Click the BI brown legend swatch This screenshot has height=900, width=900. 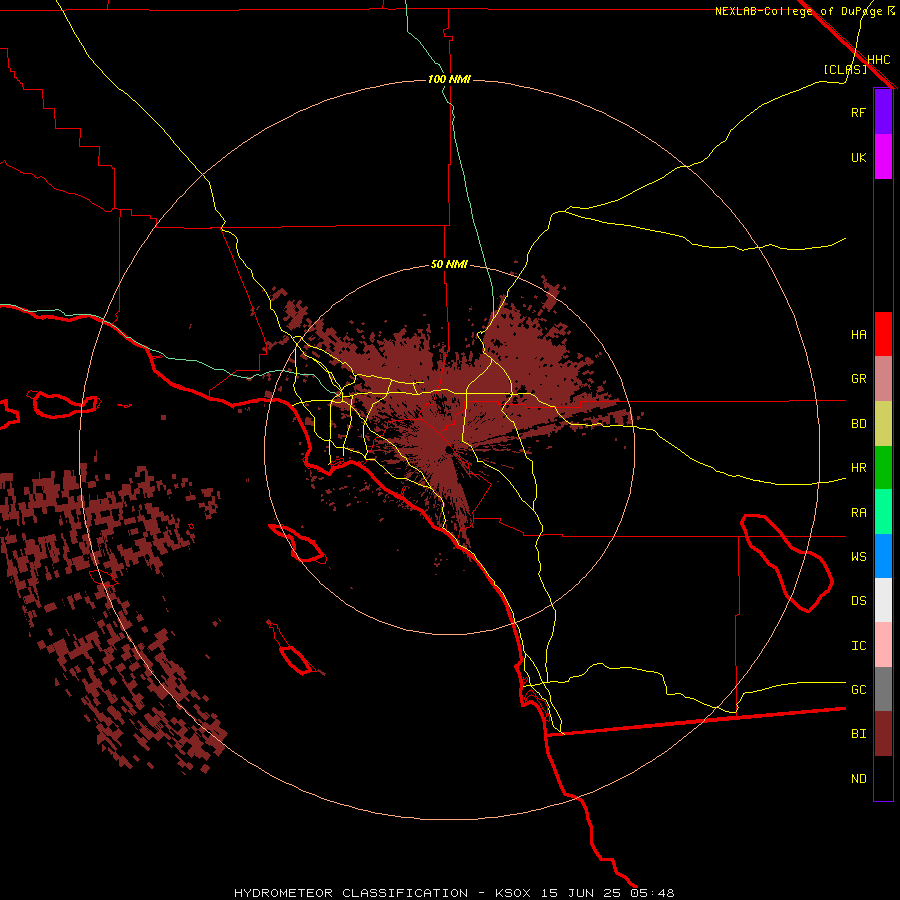[883, 734]
